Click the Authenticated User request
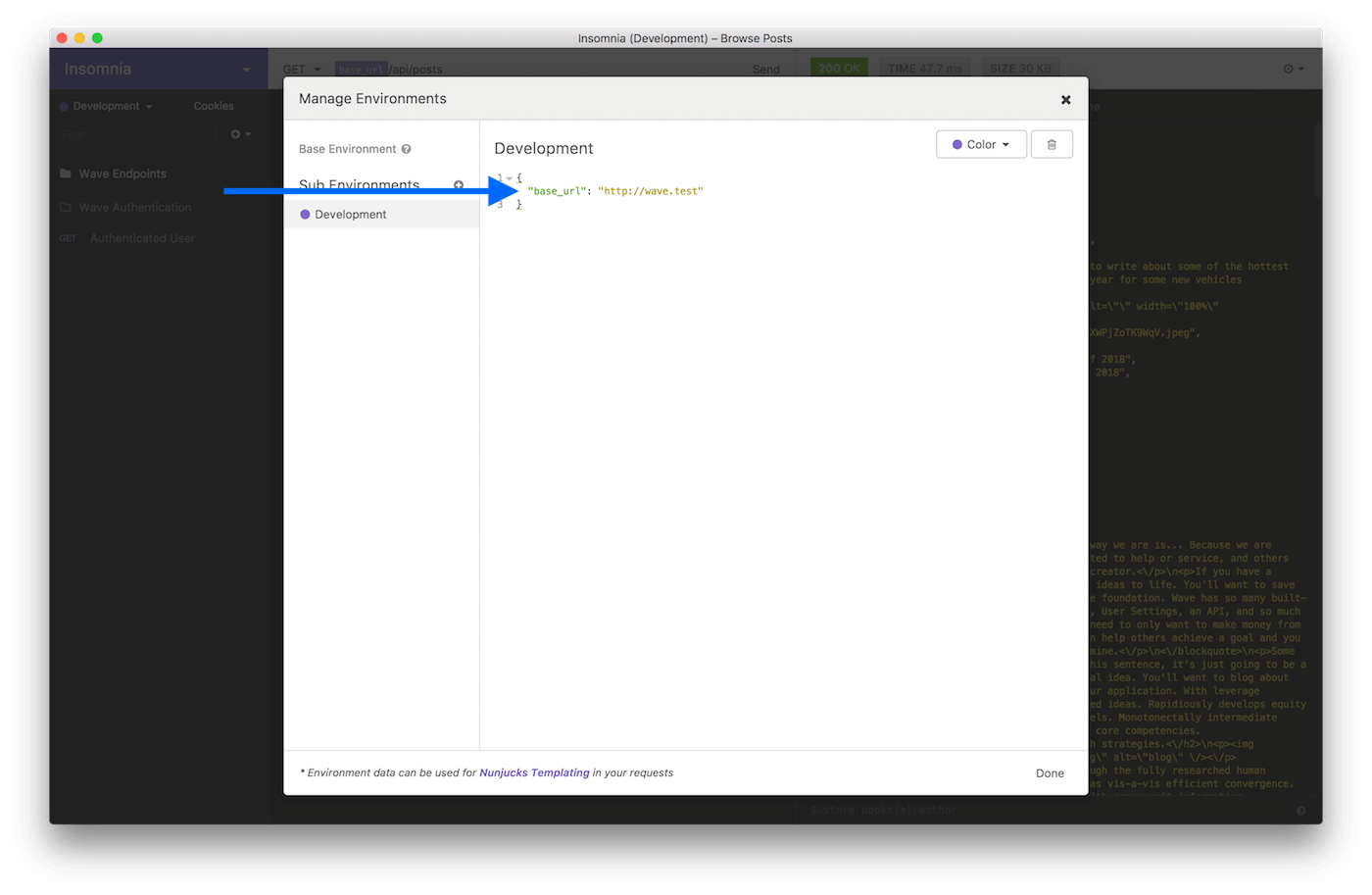The width and height of the screenshot is (1372, 895). [x=142, y=238]
